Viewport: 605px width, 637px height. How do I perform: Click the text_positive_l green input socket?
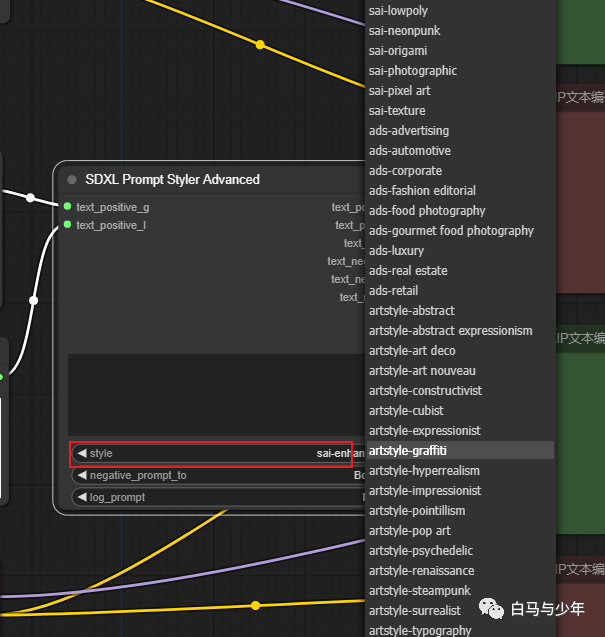67,225
